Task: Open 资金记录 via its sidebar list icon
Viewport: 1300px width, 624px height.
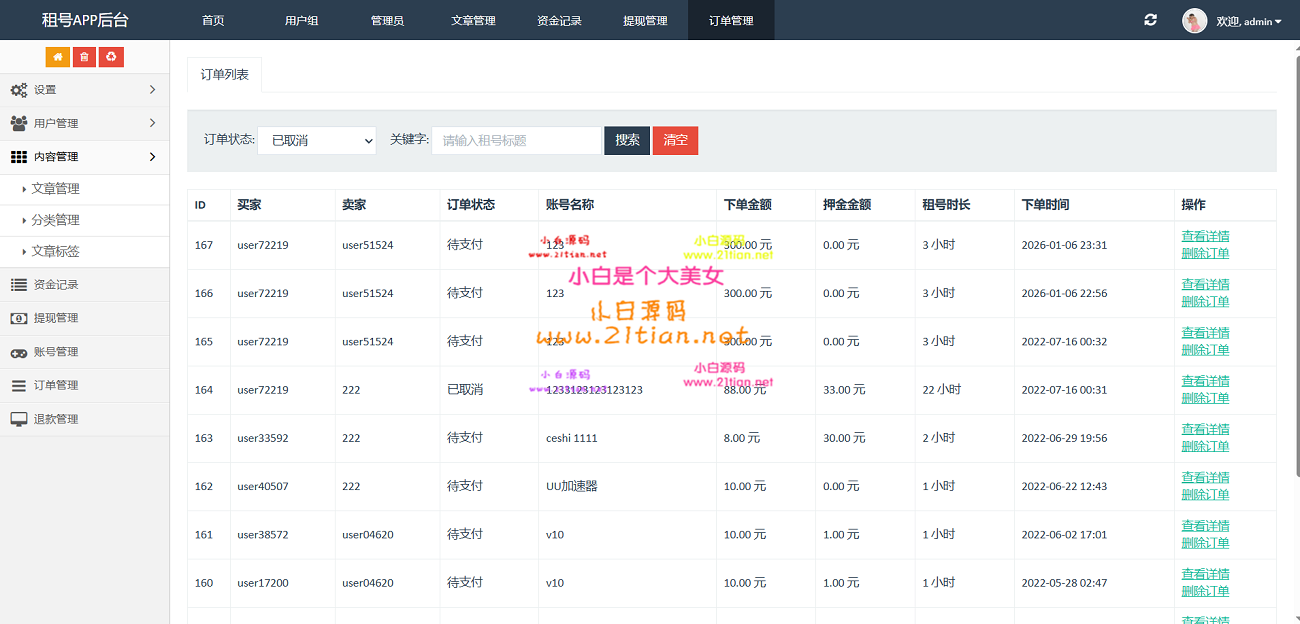Action: tap(19, 285)
